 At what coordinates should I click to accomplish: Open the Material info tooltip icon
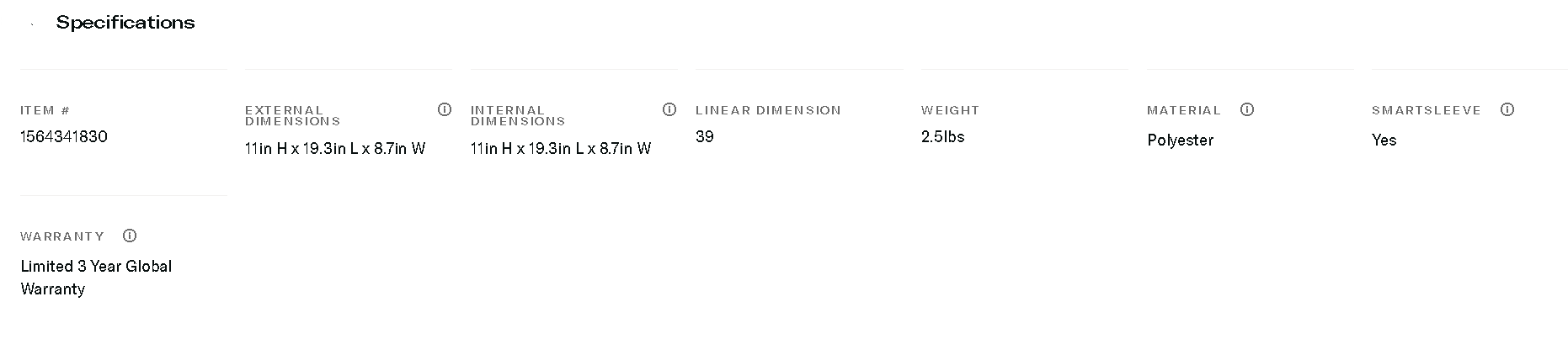coord(1247,109)
